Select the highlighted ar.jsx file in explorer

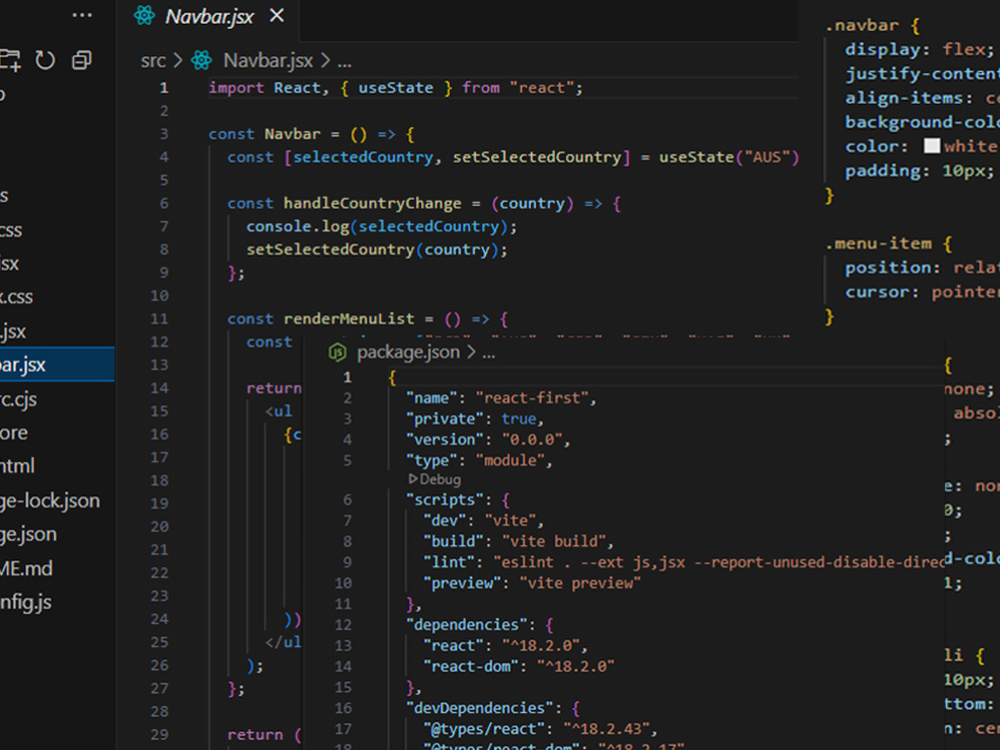click(x=57, y=365)
